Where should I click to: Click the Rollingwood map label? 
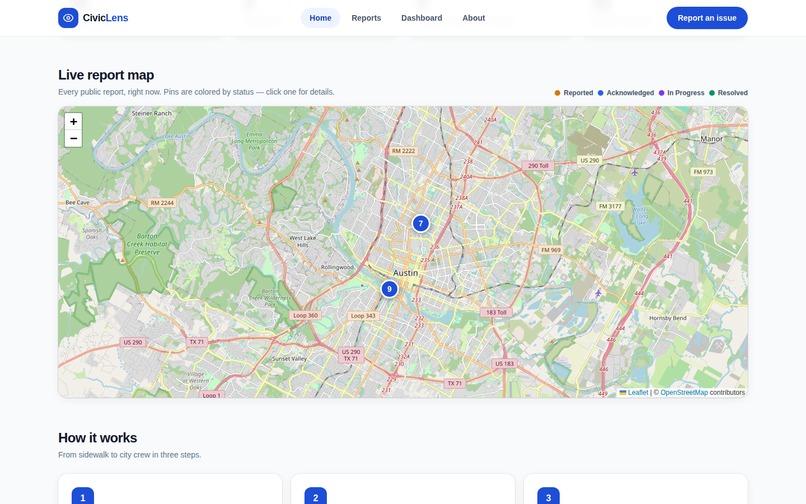337,267
